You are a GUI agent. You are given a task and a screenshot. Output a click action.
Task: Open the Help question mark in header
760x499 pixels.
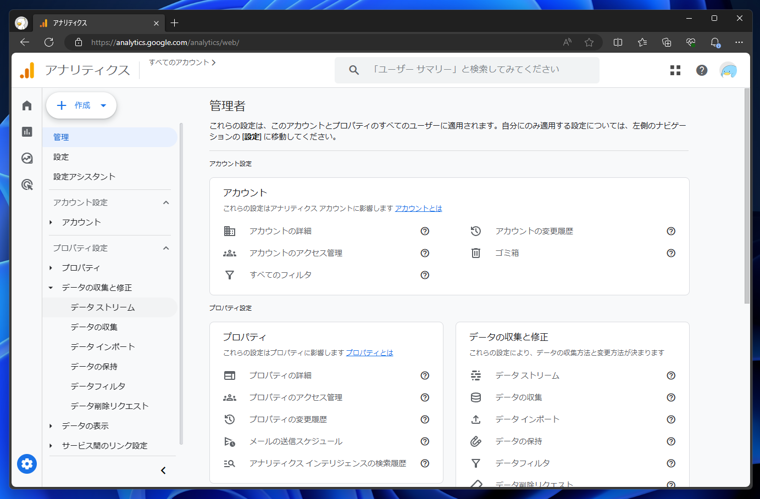pos(701,70)
